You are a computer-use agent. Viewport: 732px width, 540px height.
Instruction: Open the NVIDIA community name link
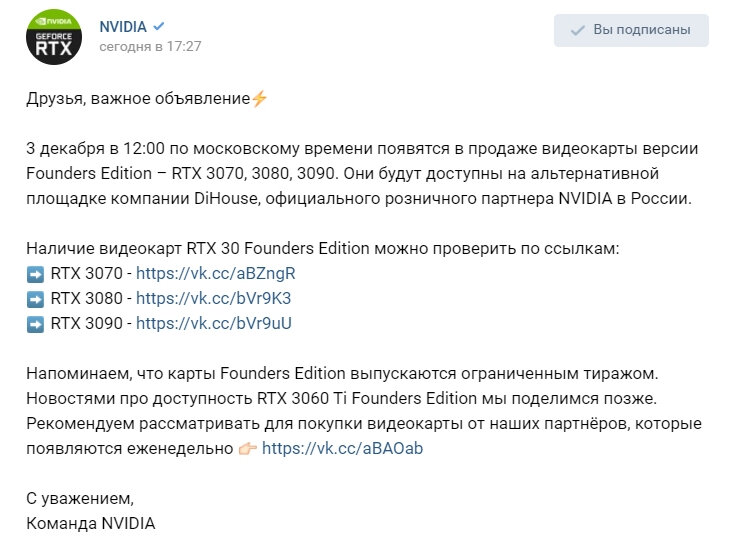pyautogui.click(x=123, y=27)
